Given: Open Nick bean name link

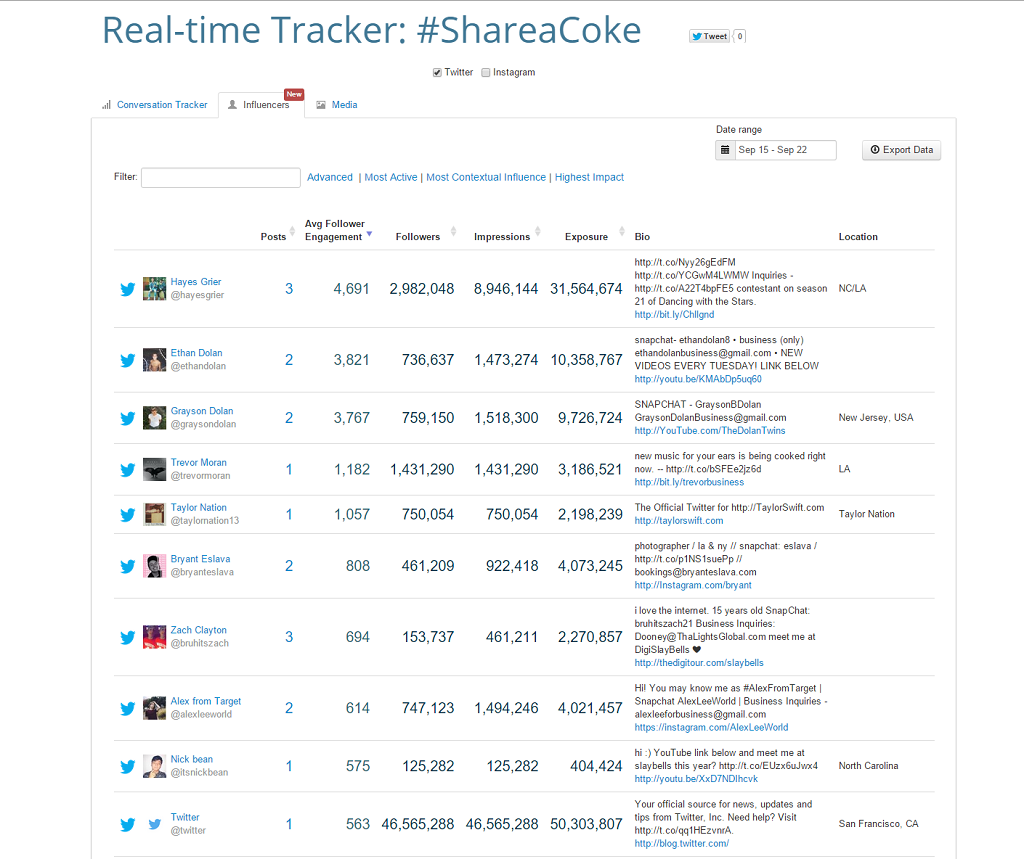Looking at the screenshot, I should coord(191,760).
